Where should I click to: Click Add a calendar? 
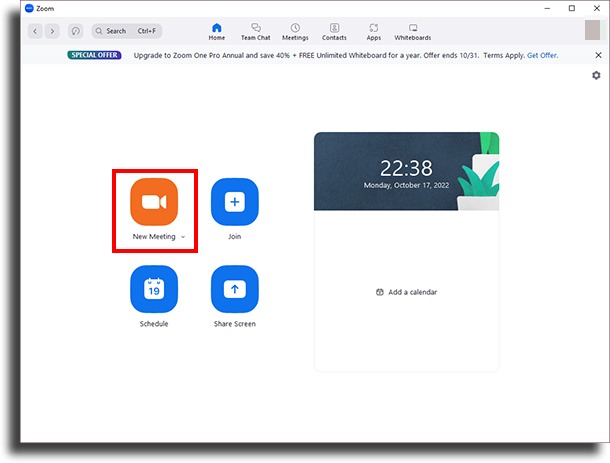pyautogui.click(x=406, y=292)
